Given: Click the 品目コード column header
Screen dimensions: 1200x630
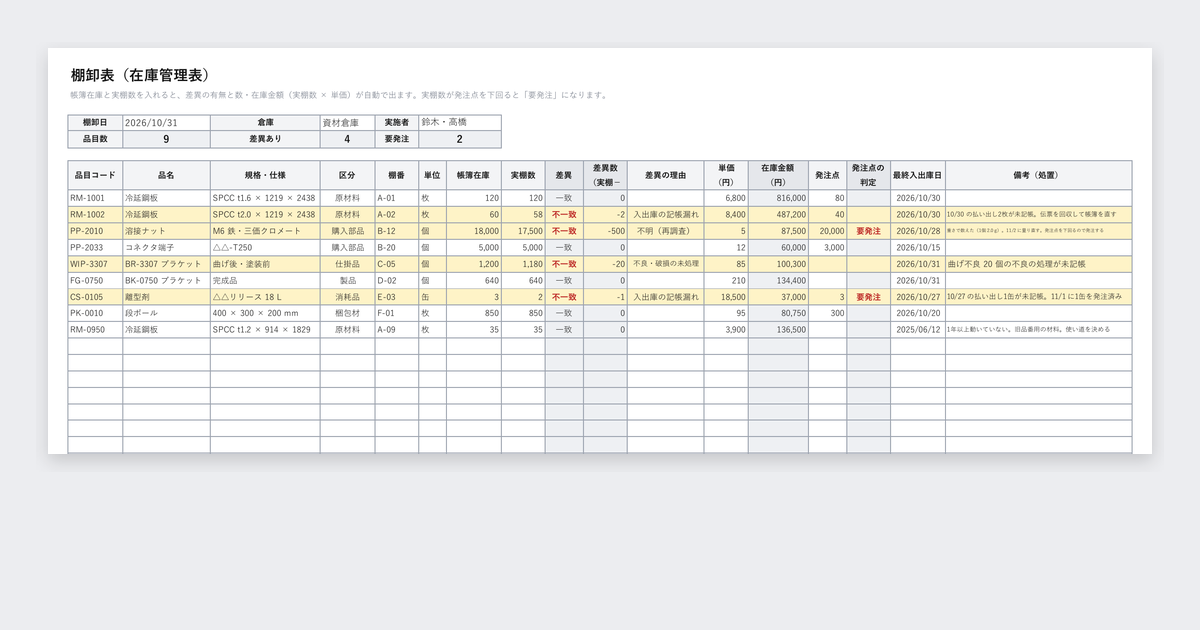Looking at the screenshot, I should point(95,175).
